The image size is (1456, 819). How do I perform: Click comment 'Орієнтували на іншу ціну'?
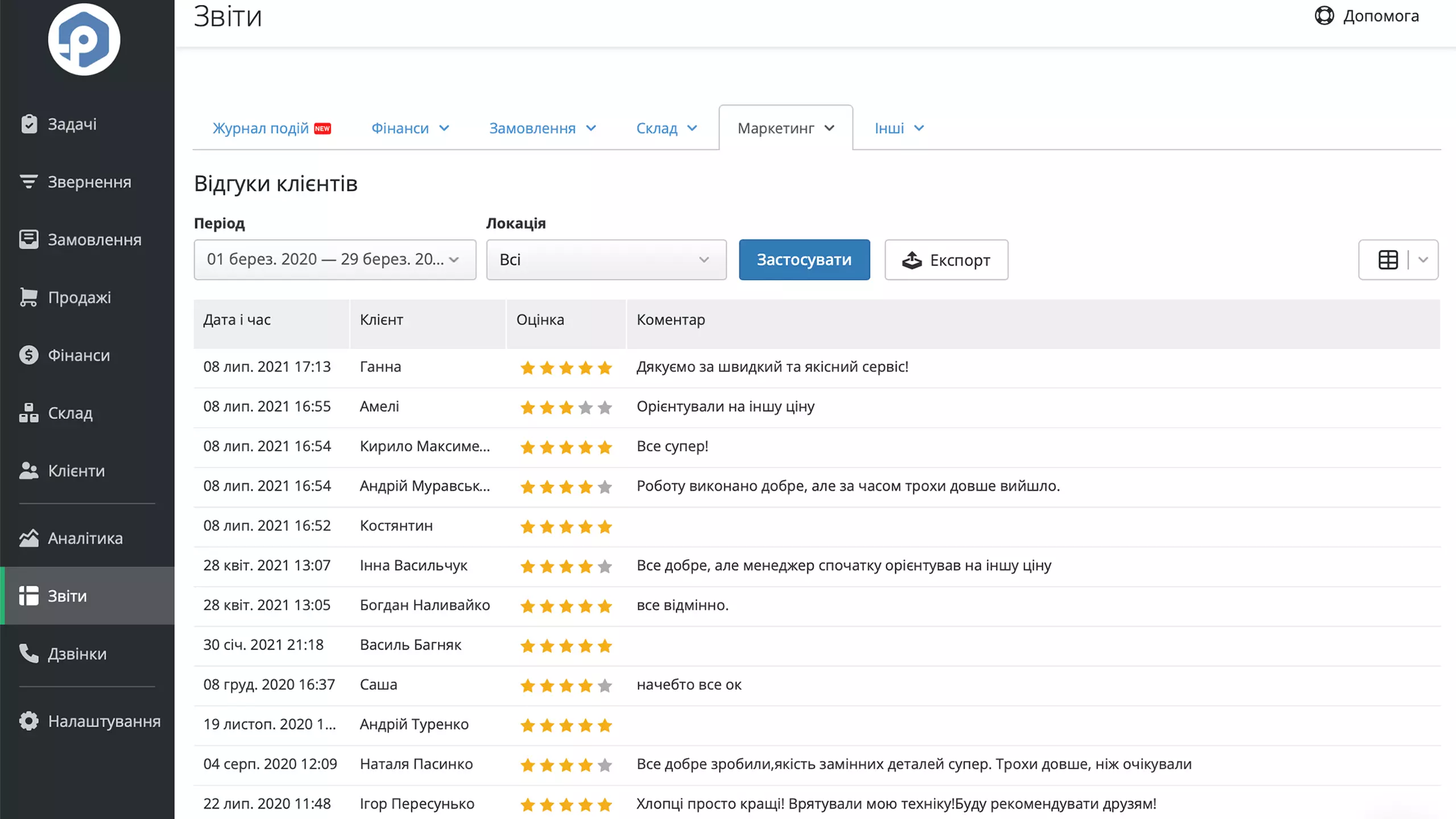pyautogui.click(x=725, y=406)
